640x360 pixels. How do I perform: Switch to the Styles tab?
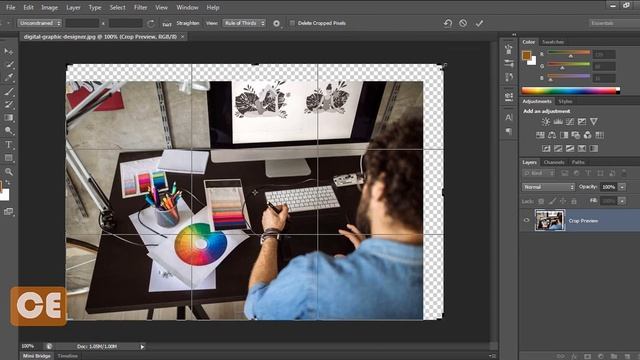point(565,101)
